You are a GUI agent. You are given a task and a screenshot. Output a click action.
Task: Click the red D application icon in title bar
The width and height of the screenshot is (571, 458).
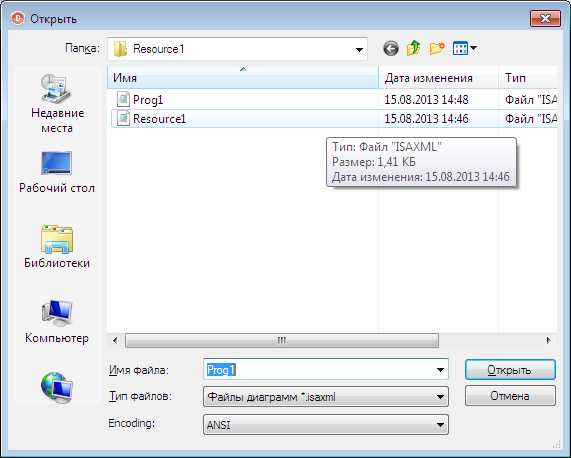[x=17, y=18]
